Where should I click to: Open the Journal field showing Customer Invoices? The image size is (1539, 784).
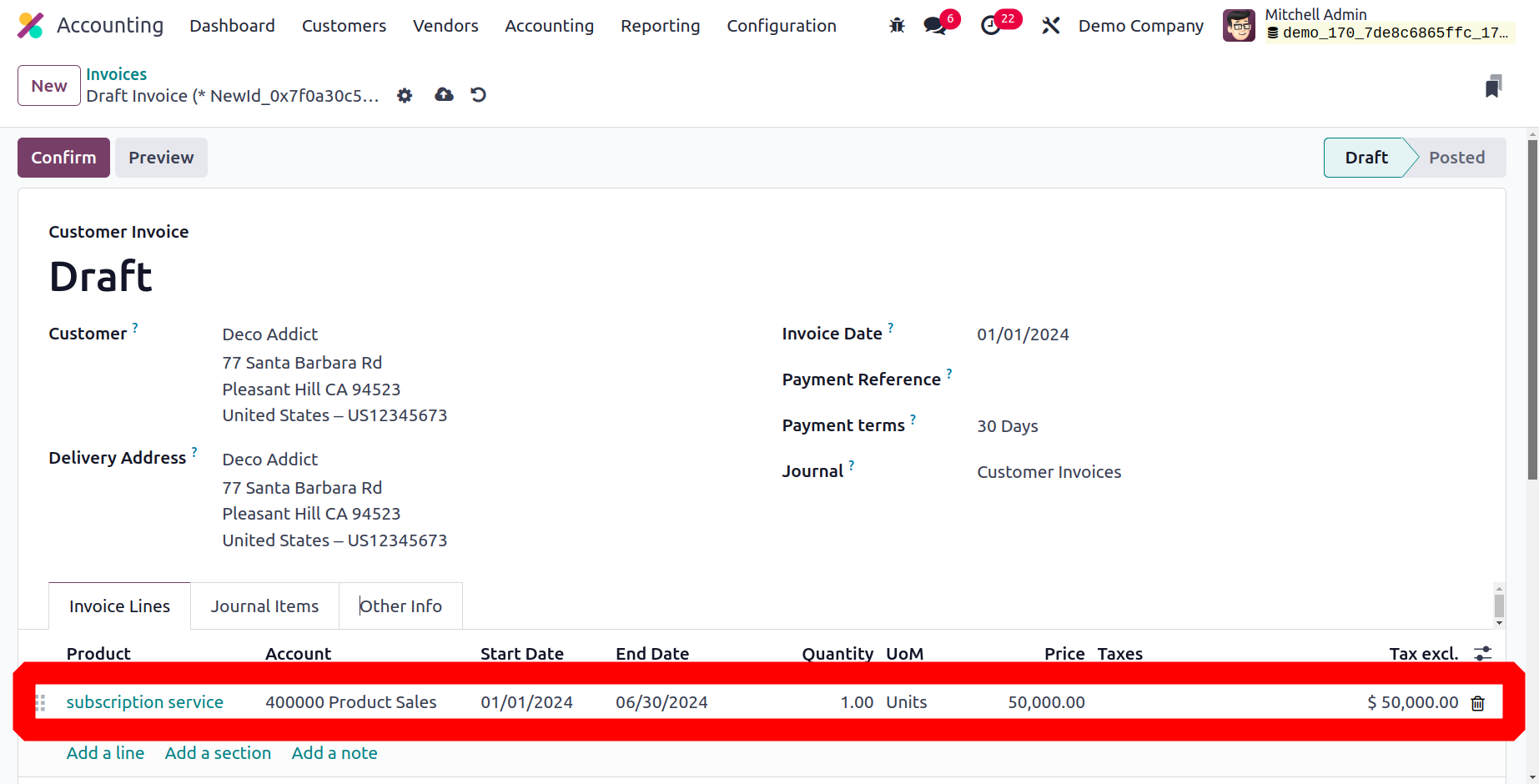click(x=1049, y=472)
